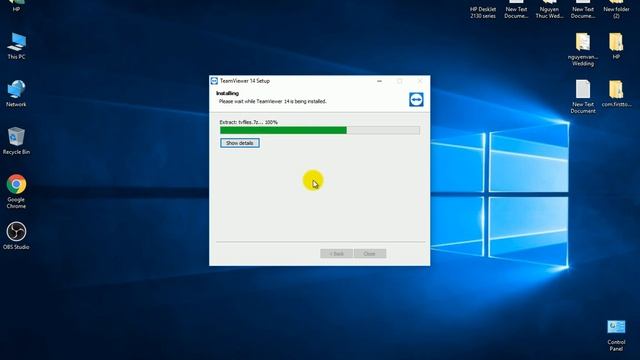This screenshot has width=640, height=360.
Task: Open the Recycle Bin icon
Action: (16, 141)
